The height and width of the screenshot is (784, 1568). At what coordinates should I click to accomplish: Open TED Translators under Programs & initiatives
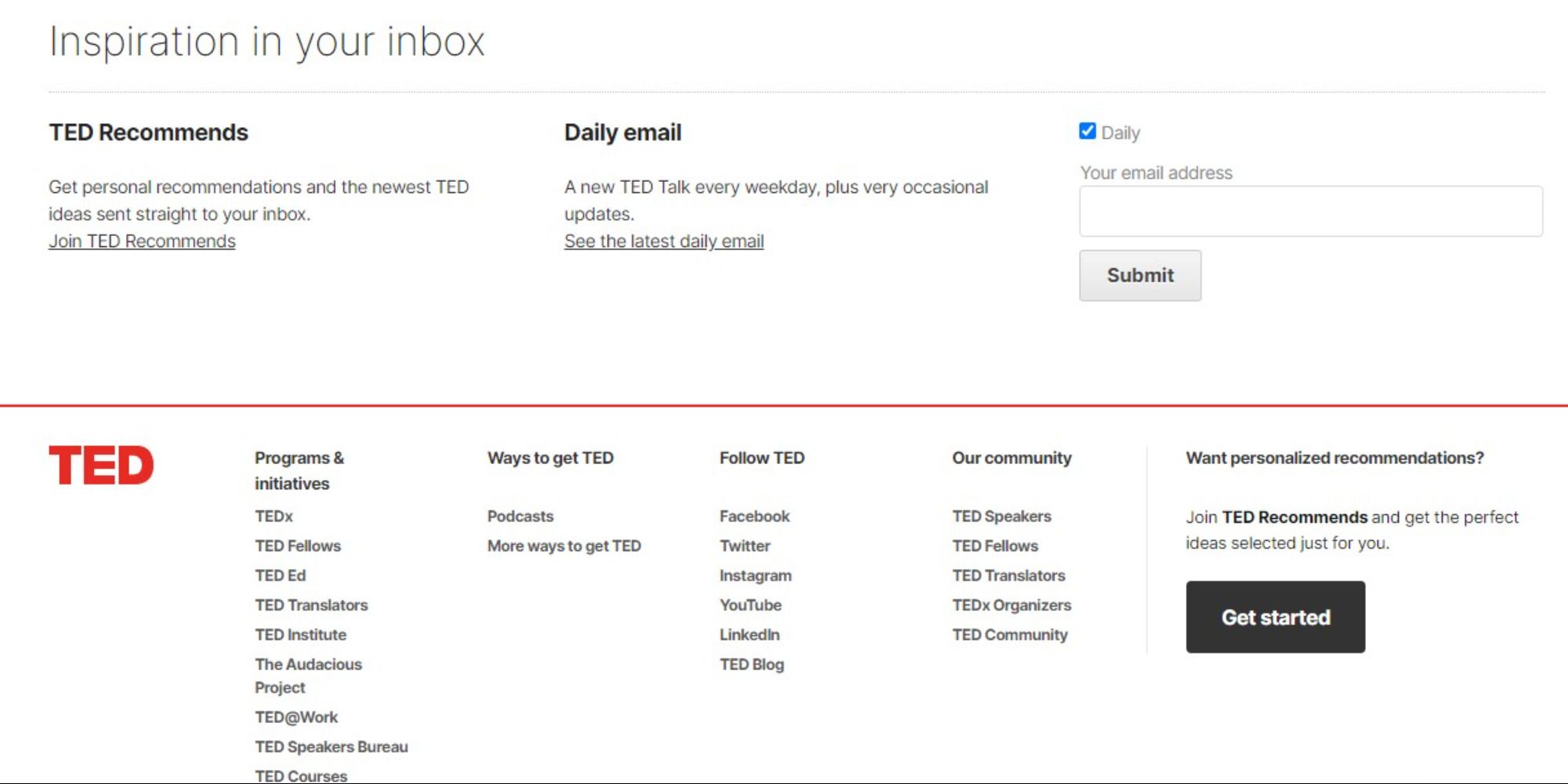(x=311, y=606)
